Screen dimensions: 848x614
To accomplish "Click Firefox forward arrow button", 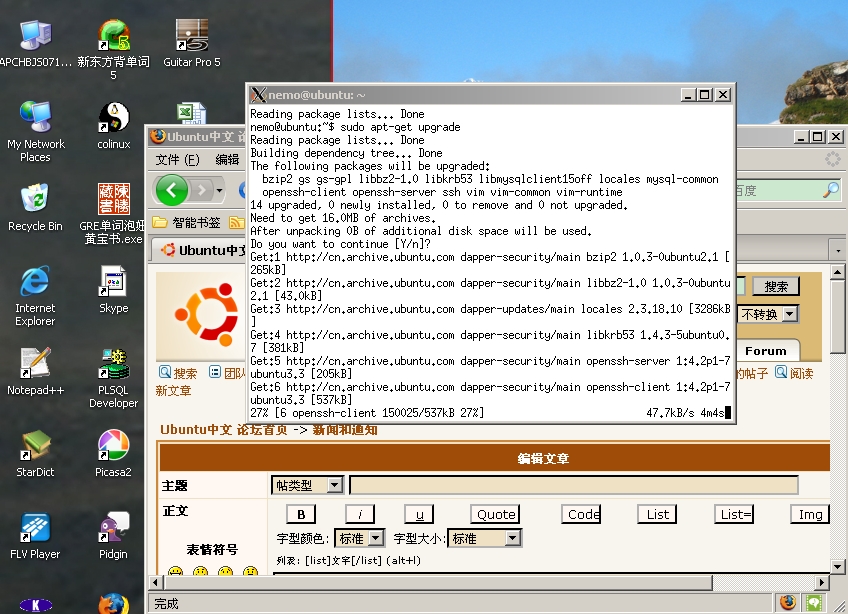I will coord(202,190).
